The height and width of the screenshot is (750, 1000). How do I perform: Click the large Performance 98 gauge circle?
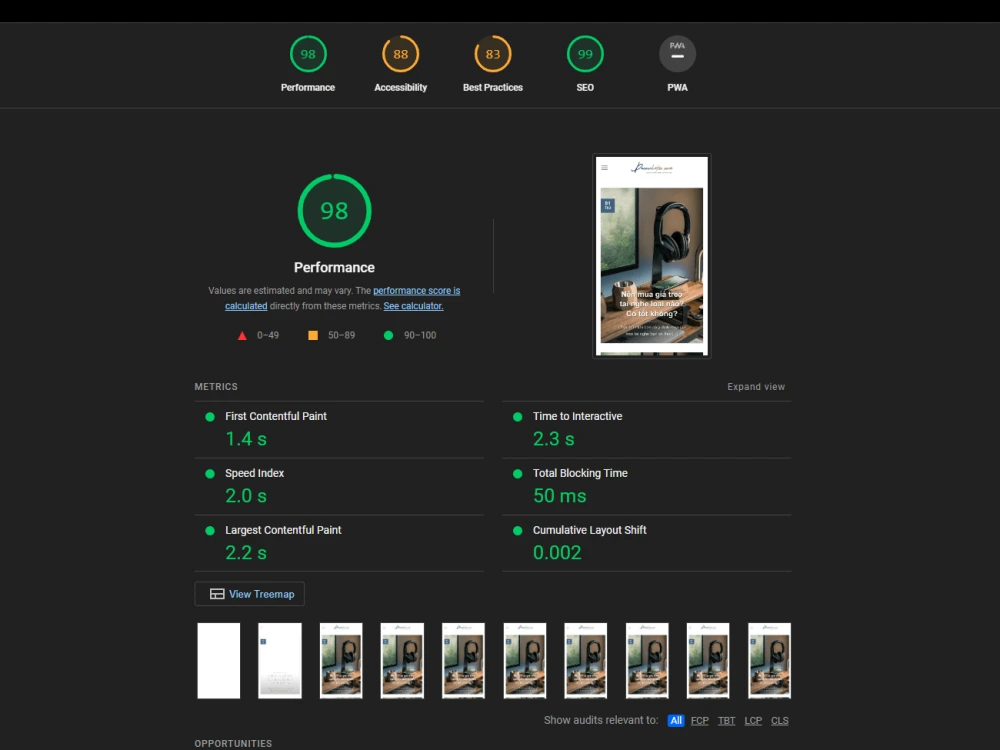pos(334,210)
